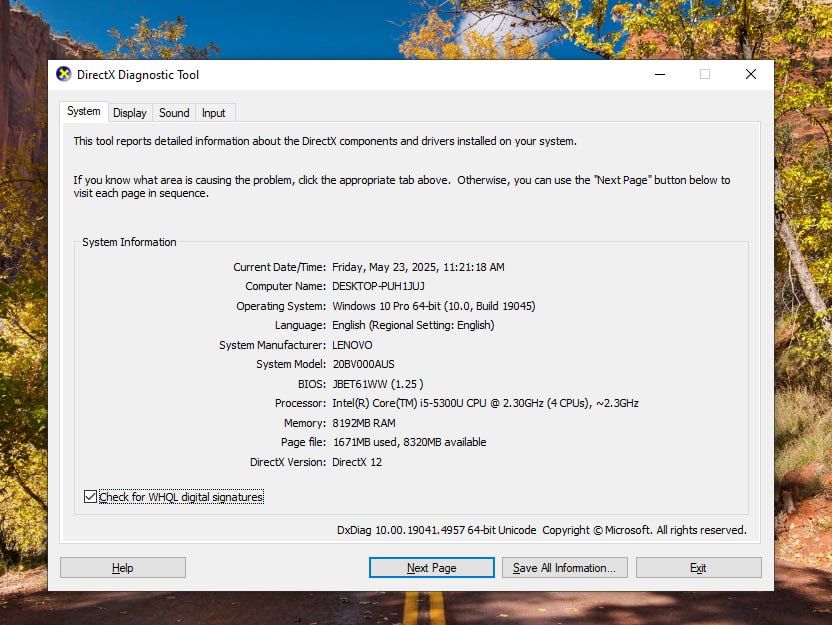Close the DirectX Diagnostic Tool window
832x625 pixels.
click(x=751, y=74)
